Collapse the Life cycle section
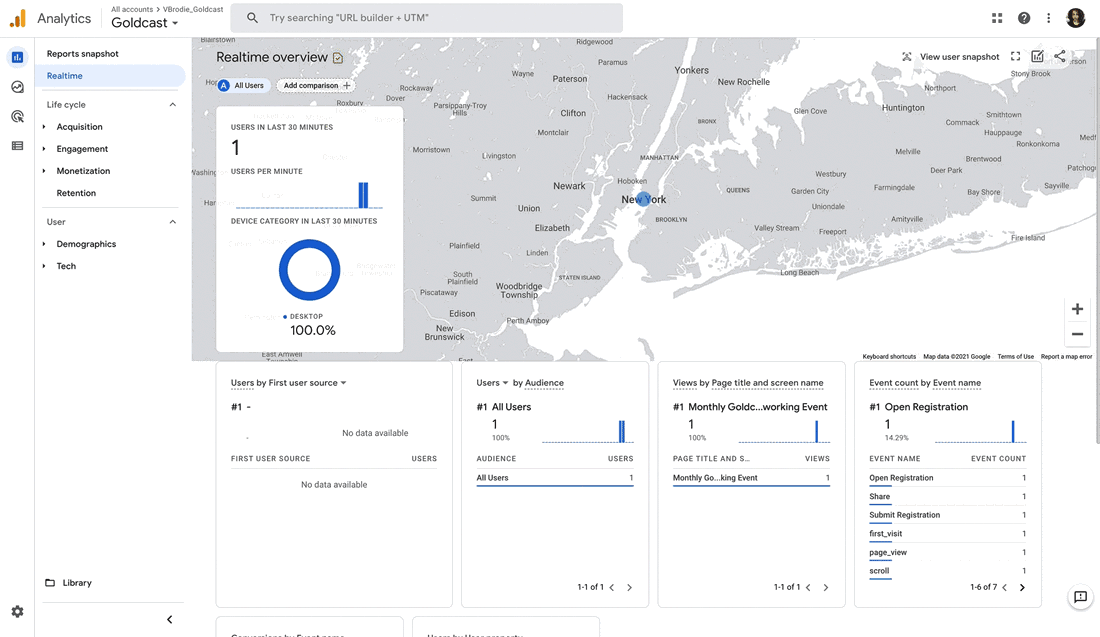 coord(173,105)
